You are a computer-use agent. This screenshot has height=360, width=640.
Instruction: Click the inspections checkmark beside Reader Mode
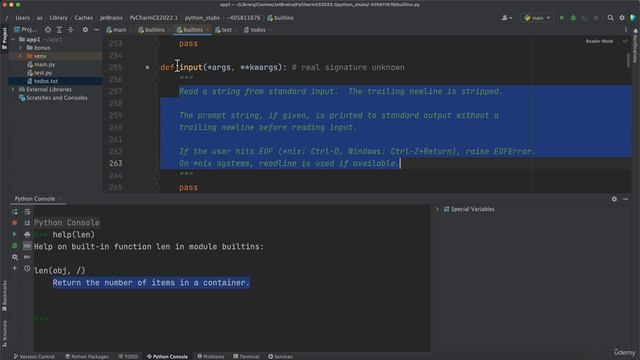click(x=625, y=41)
